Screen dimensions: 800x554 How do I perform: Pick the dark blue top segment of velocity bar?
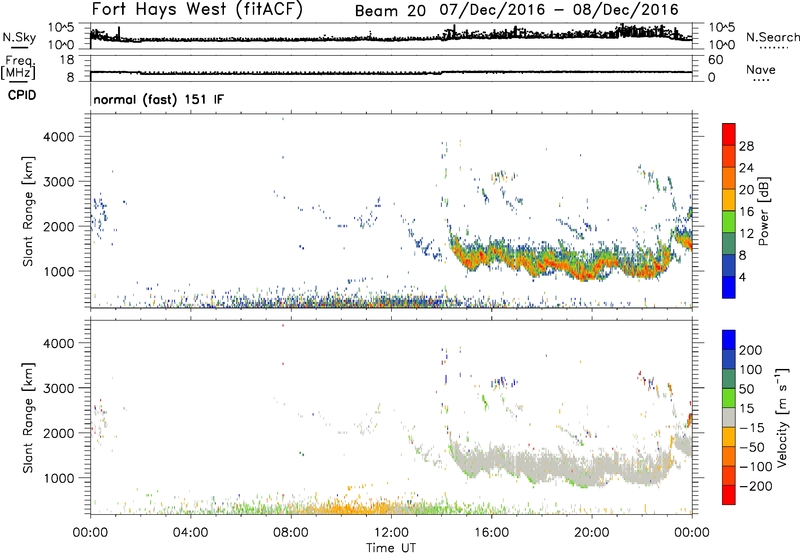(x=729, y=340)
